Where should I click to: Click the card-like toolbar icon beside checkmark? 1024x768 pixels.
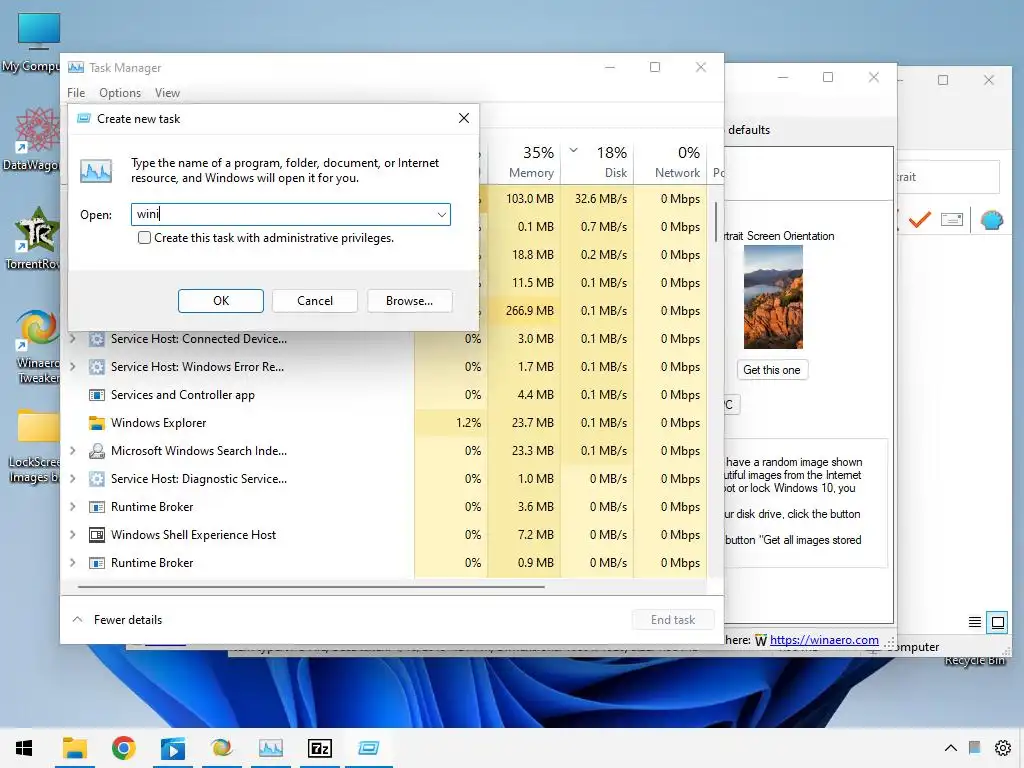[952, 220]
